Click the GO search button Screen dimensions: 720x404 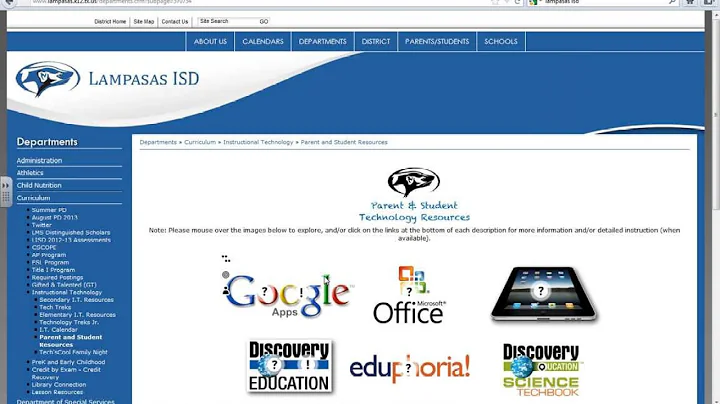pos(264,22)
